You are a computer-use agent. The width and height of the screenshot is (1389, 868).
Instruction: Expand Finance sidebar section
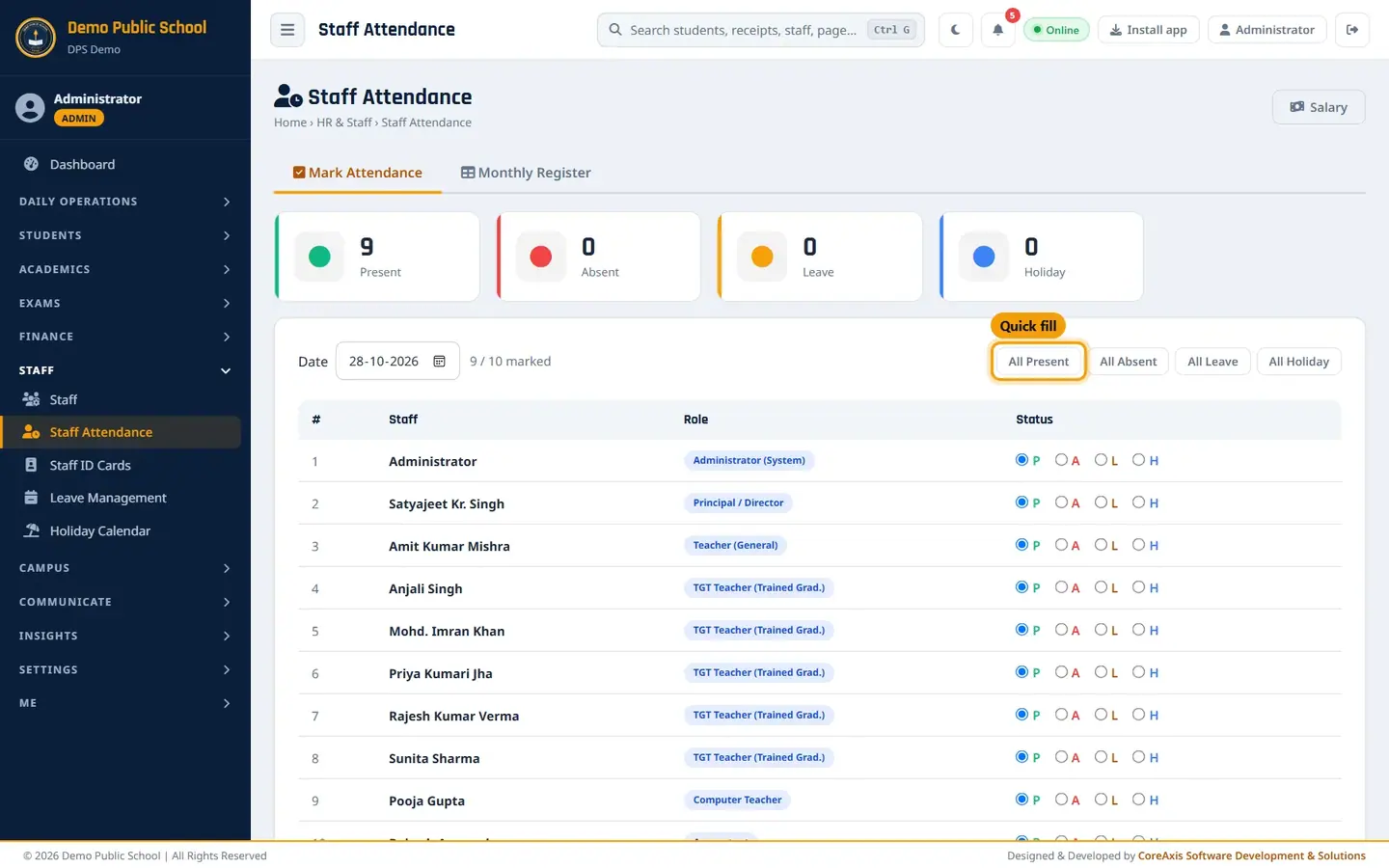[x=125, y=337]
